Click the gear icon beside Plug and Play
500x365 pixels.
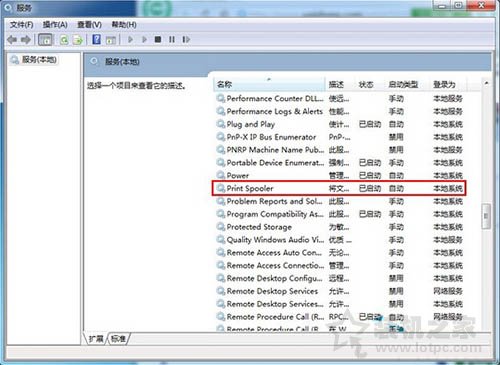221,124
